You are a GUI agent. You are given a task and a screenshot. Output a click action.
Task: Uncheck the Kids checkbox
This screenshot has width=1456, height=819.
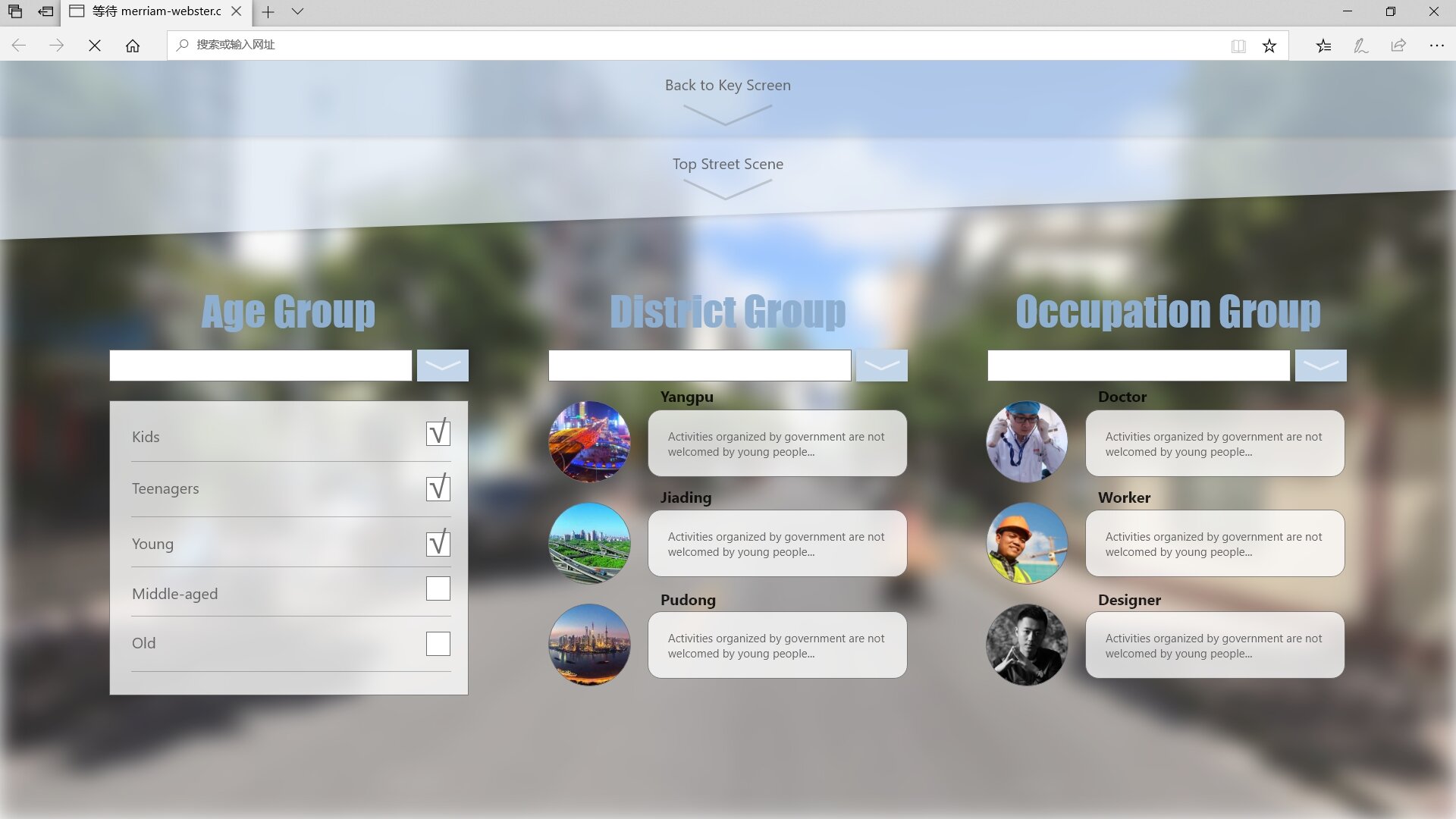[438, 434]
